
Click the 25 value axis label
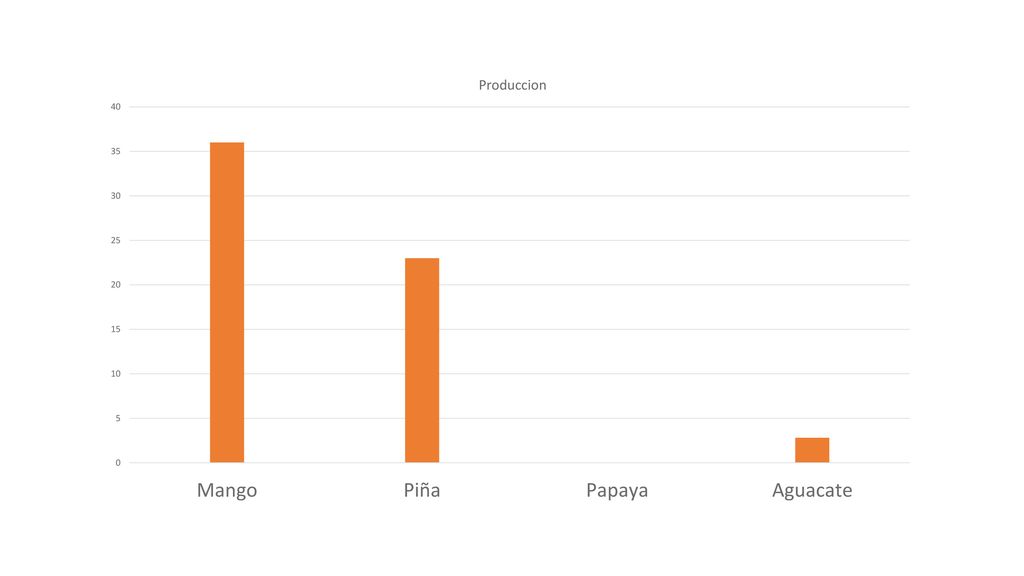click(x=116, y=240)
